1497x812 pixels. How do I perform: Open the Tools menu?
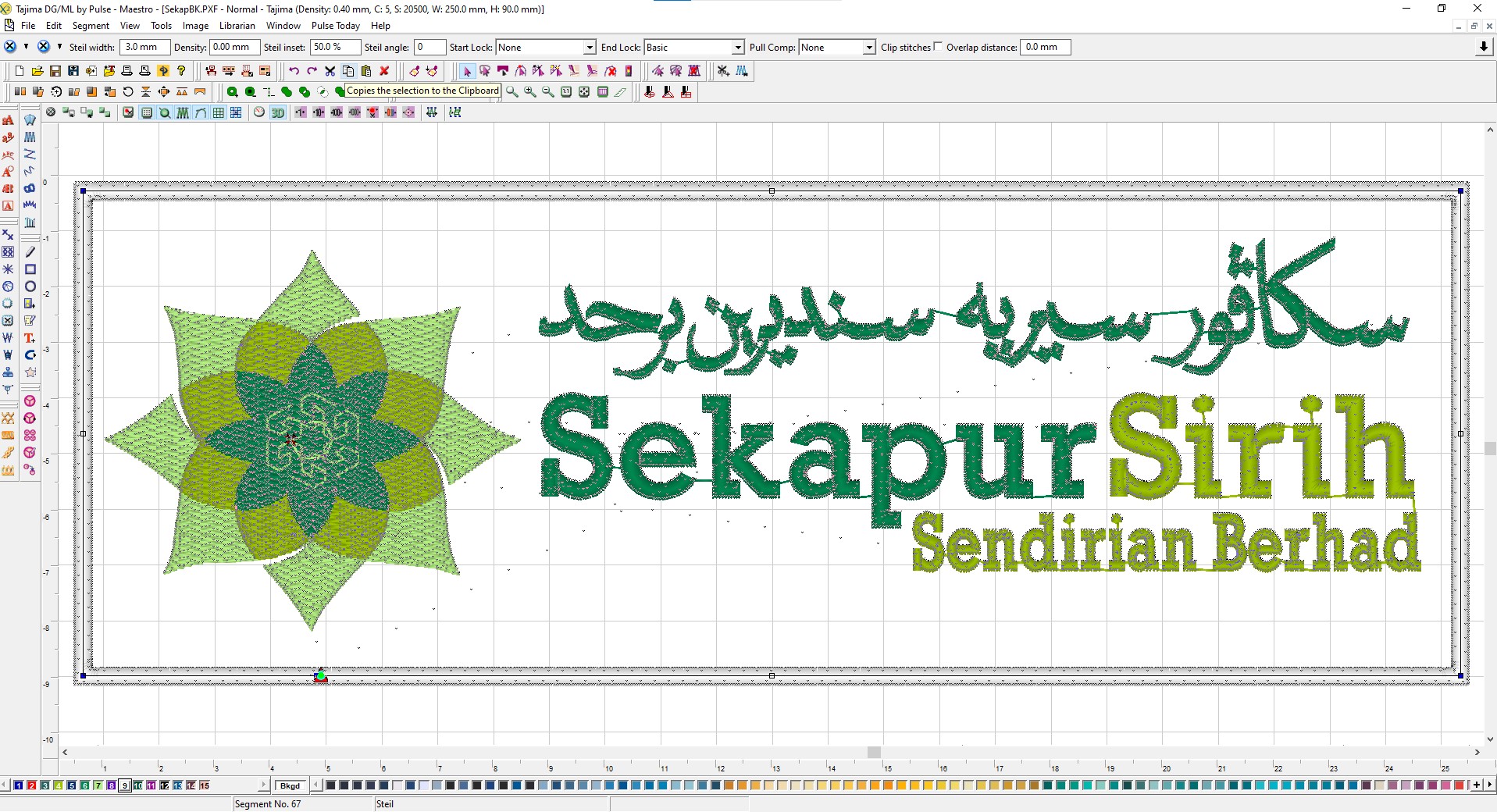coord(161,26)
